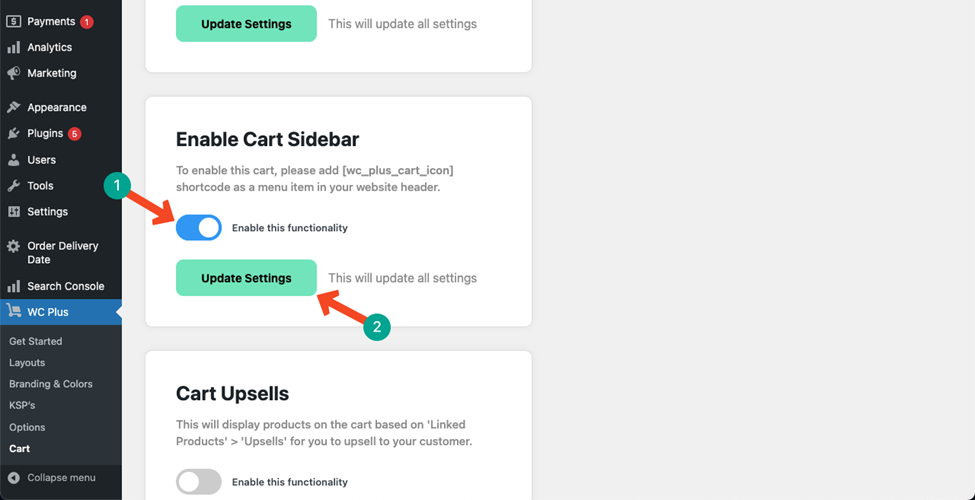Click the Order Delivery Date gear icon
The width and height of the screenshot is (975, 500).
click(13, 247)
